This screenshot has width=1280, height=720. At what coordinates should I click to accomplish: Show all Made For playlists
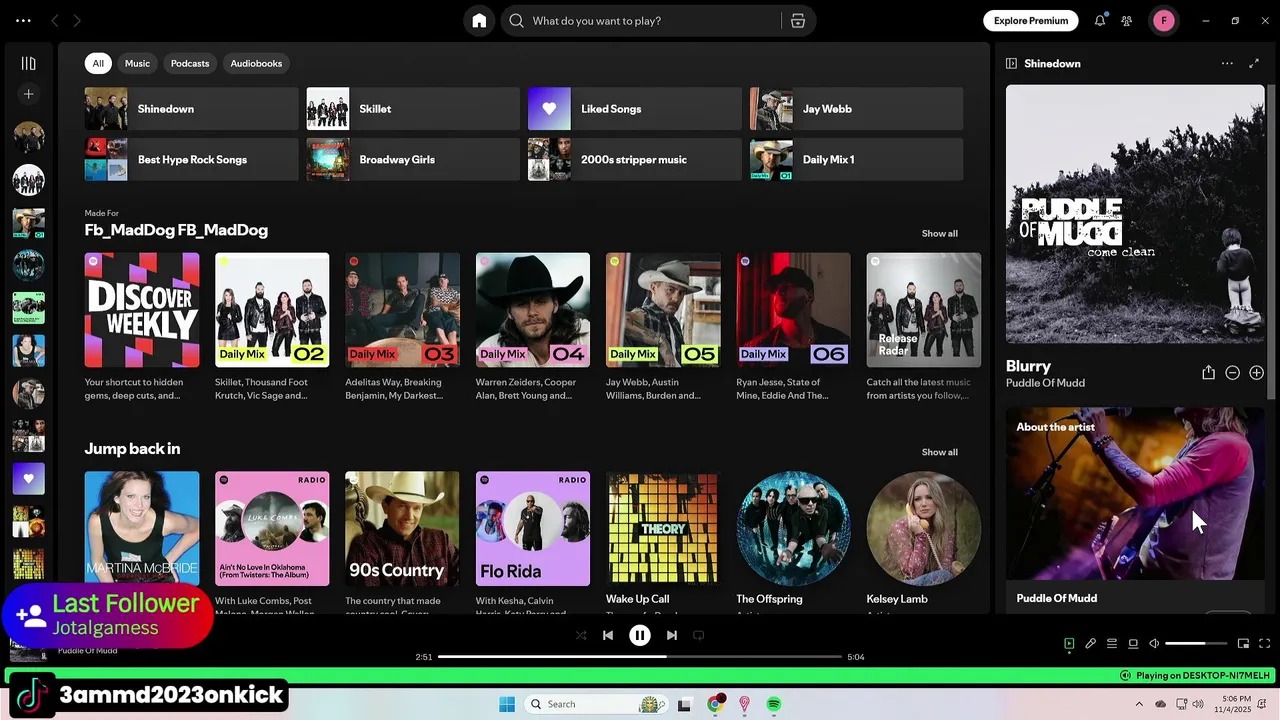939,233
